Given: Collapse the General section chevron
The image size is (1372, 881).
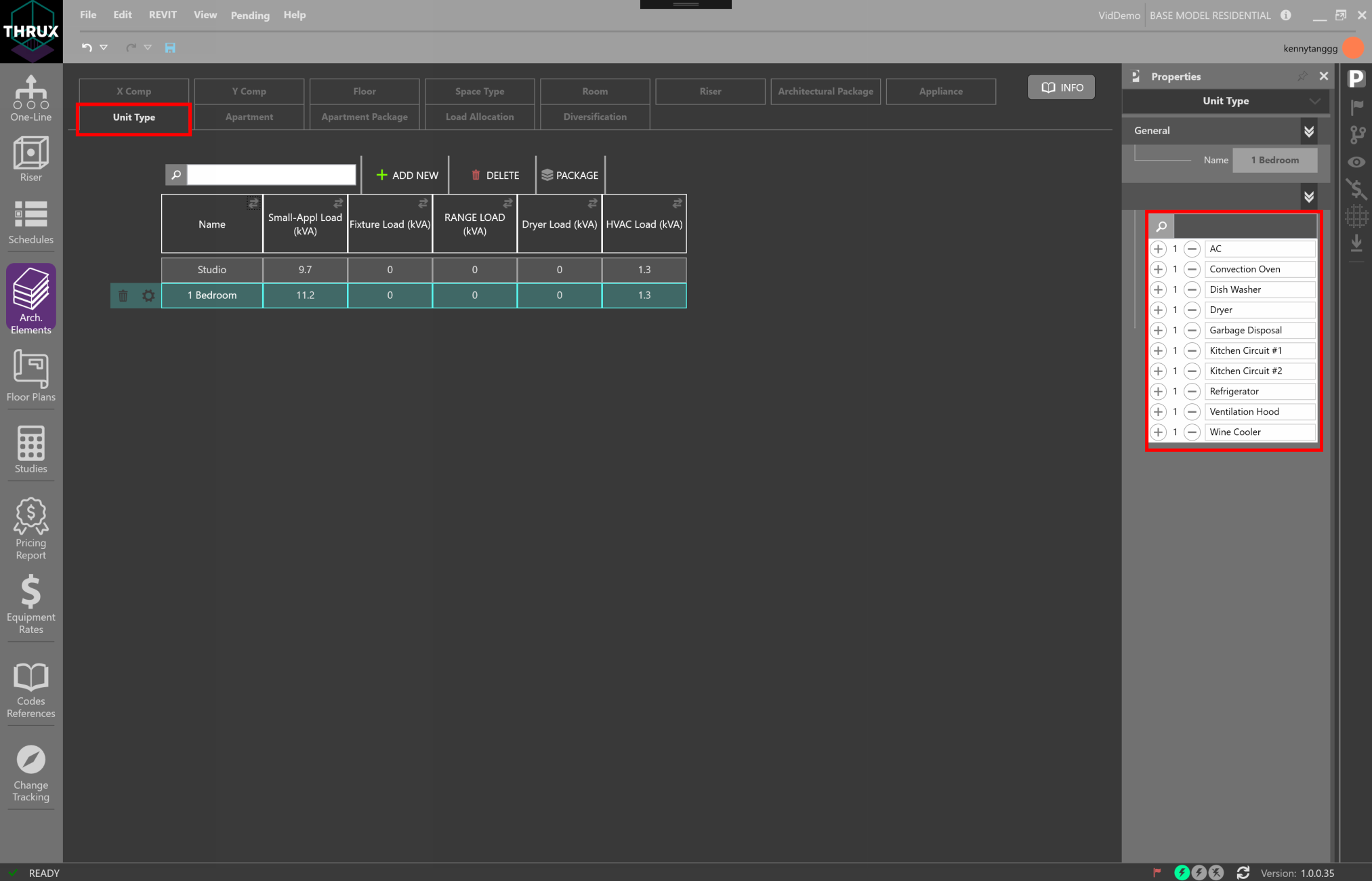Looking at the screenshot, I should tap(1308, 131).
